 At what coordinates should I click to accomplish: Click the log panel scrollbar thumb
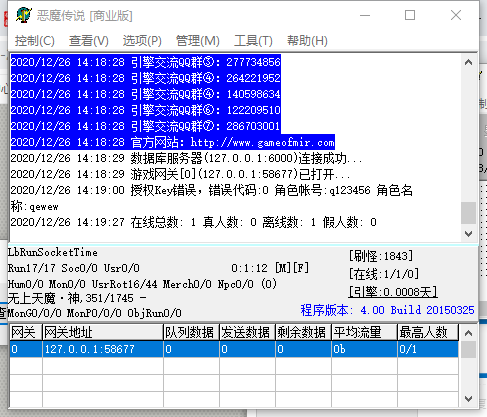point(468,213)
